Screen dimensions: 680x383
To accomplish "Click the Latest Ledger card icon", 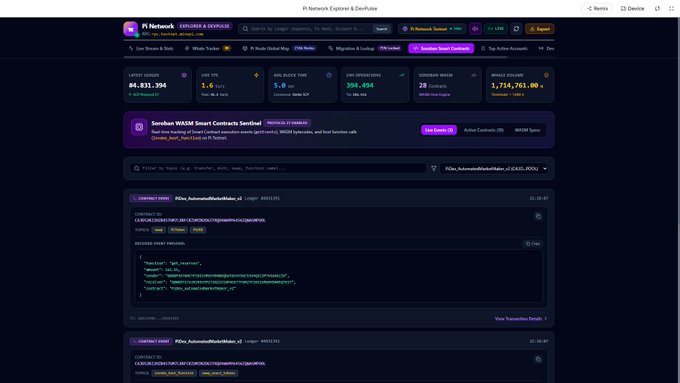I will click(x=184, y=75).
